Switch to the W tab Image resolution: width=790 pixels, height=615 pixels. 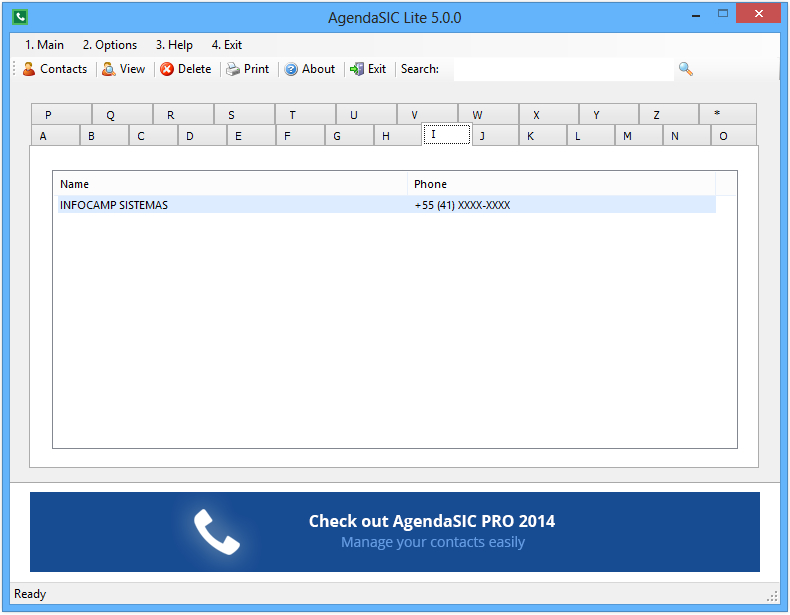coord(488,114)
